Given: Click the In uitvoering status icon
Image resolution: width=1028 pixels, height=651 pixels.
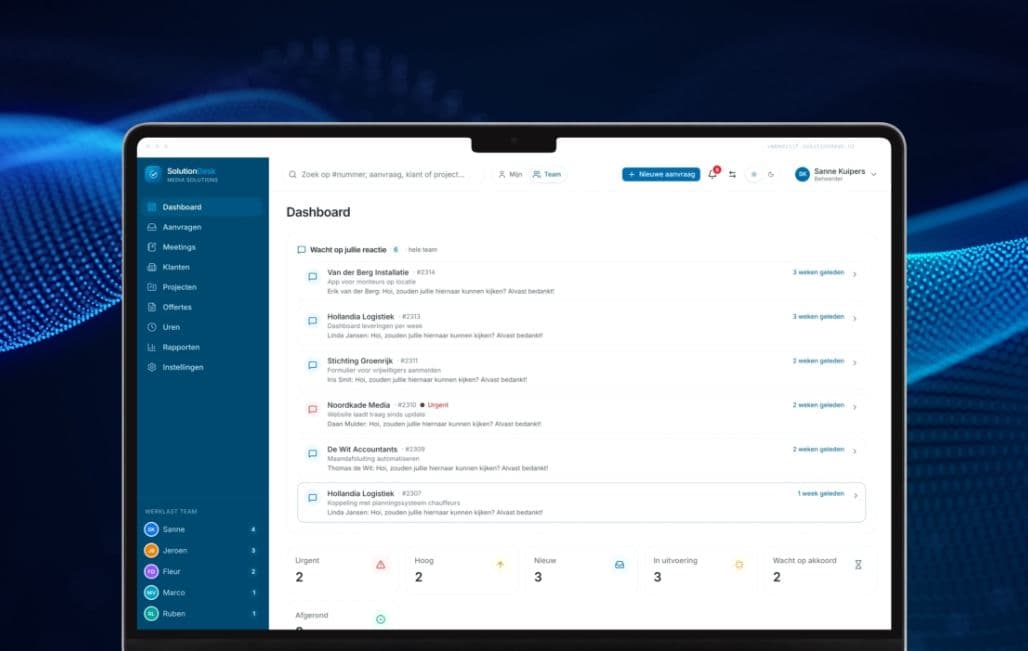Looking at the screenshot, I should click(739, 564).
